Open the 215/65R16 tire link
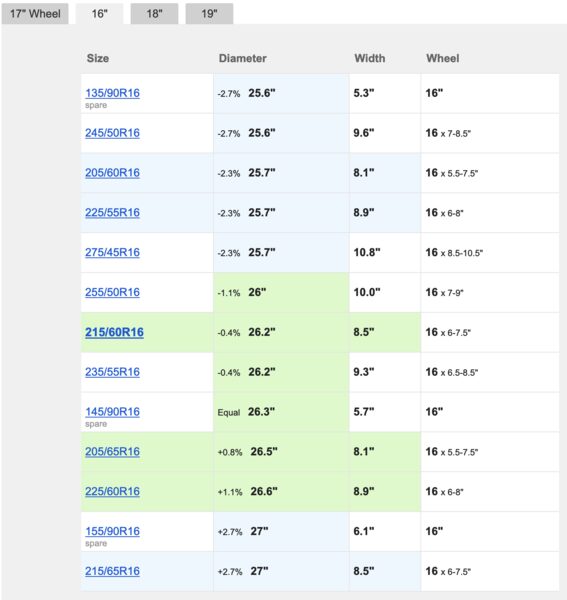567x600 pixels. [x=112, y=571]
